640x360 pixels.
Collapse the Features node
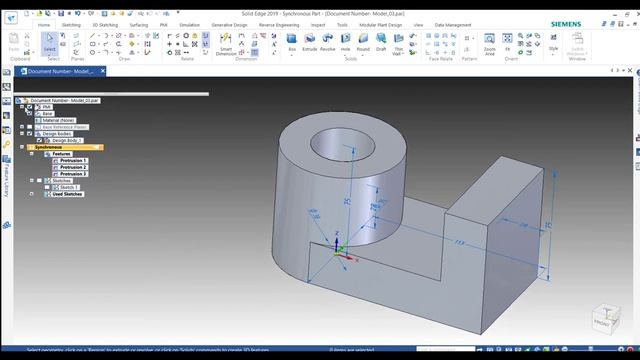tap(32, 154)
